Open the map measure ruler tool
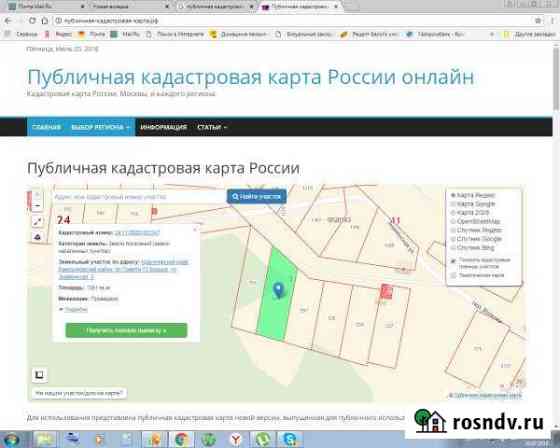This screenshot has height=448, width=560. (38, 221)
